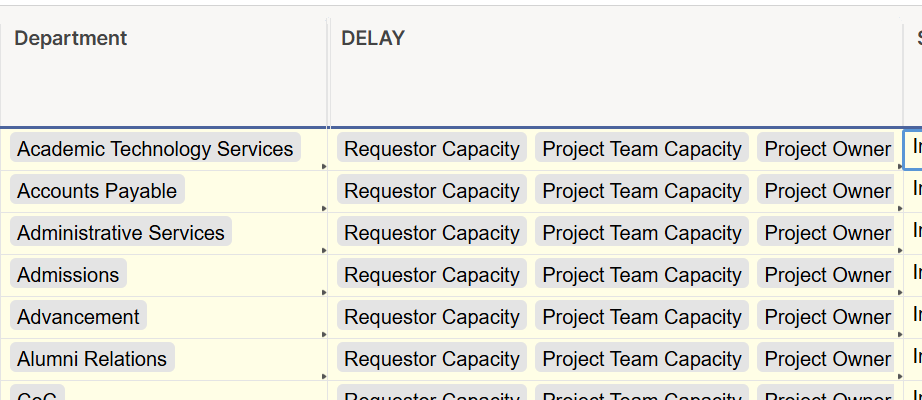Open DELAY dropdown arrow for Alumni Relations row

tap(897, 377)
